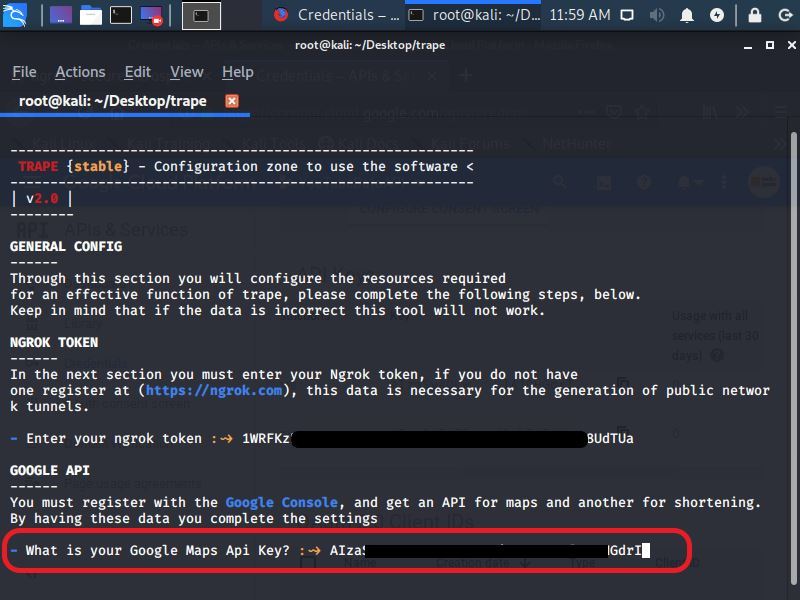Lock the screen with padlock icon
The width and height of the screenshot is (800, 600).
click(x=755, y=15)
